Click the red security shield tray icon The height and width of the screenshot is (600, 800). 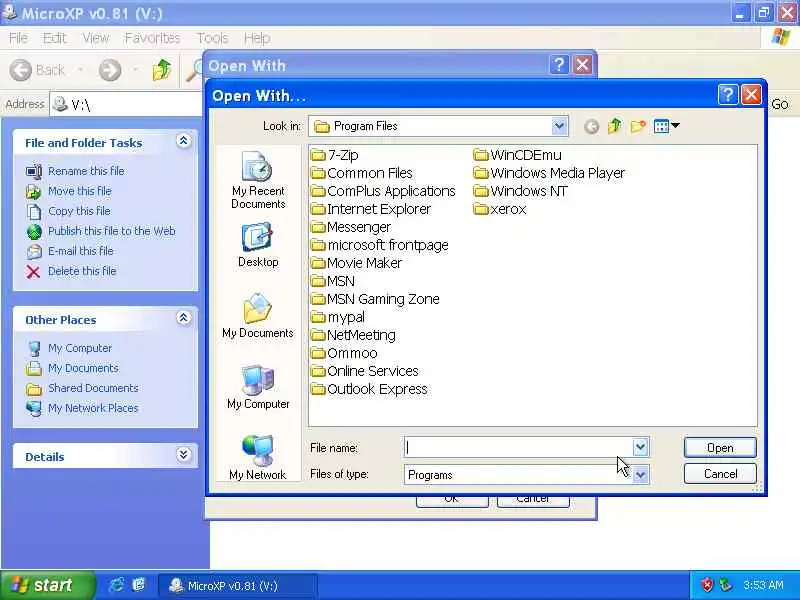707,585
